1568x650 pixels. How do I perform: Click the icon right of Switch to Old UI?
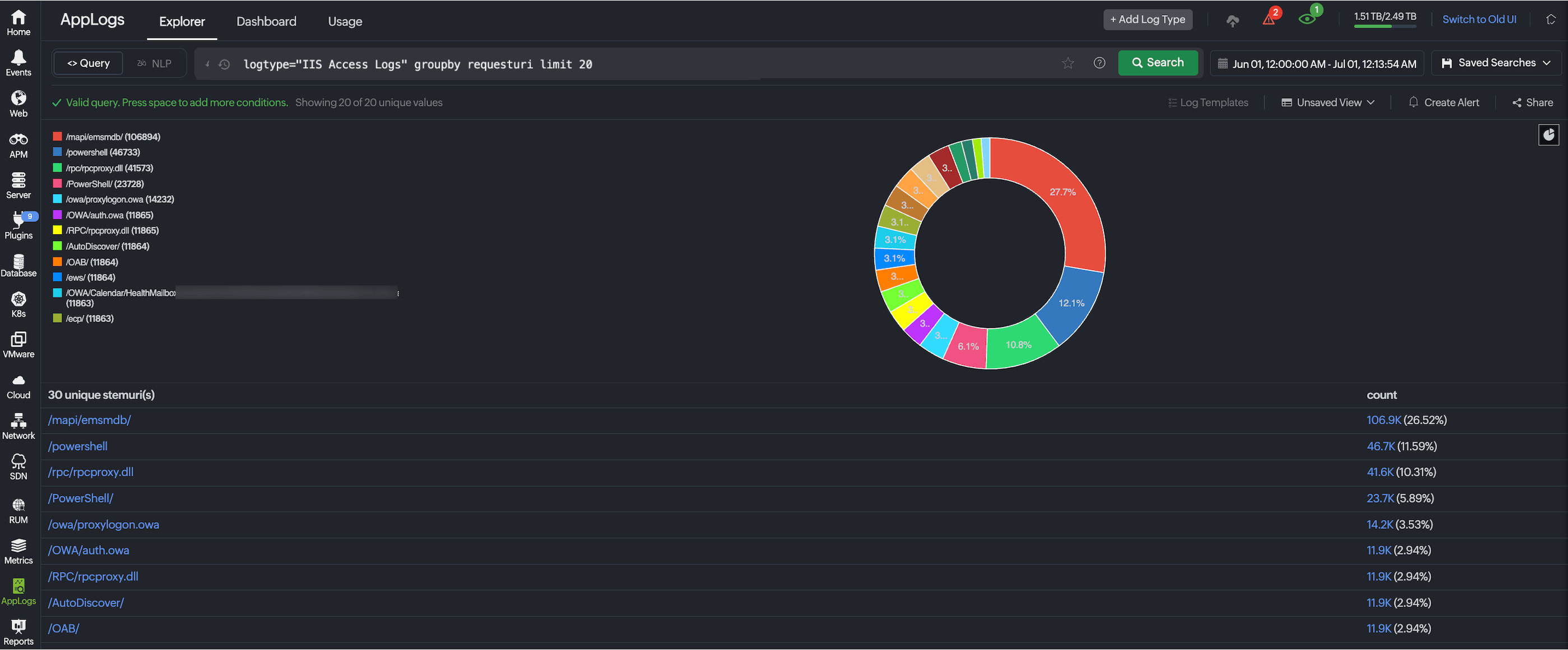[x=1551, y=20]
